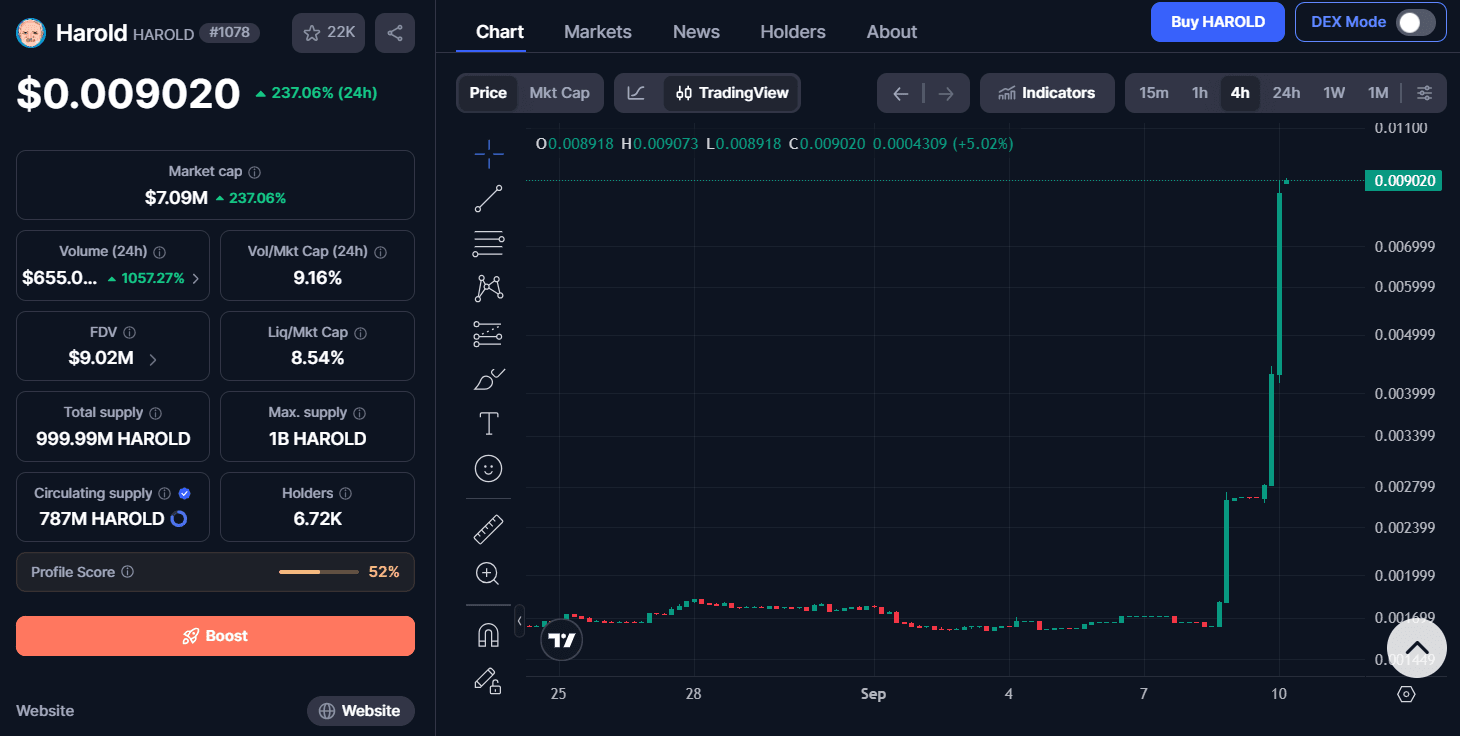Open the Website link button
Image resolution: width=1460 pixels, height=736 pixels.
coord(360,711)
